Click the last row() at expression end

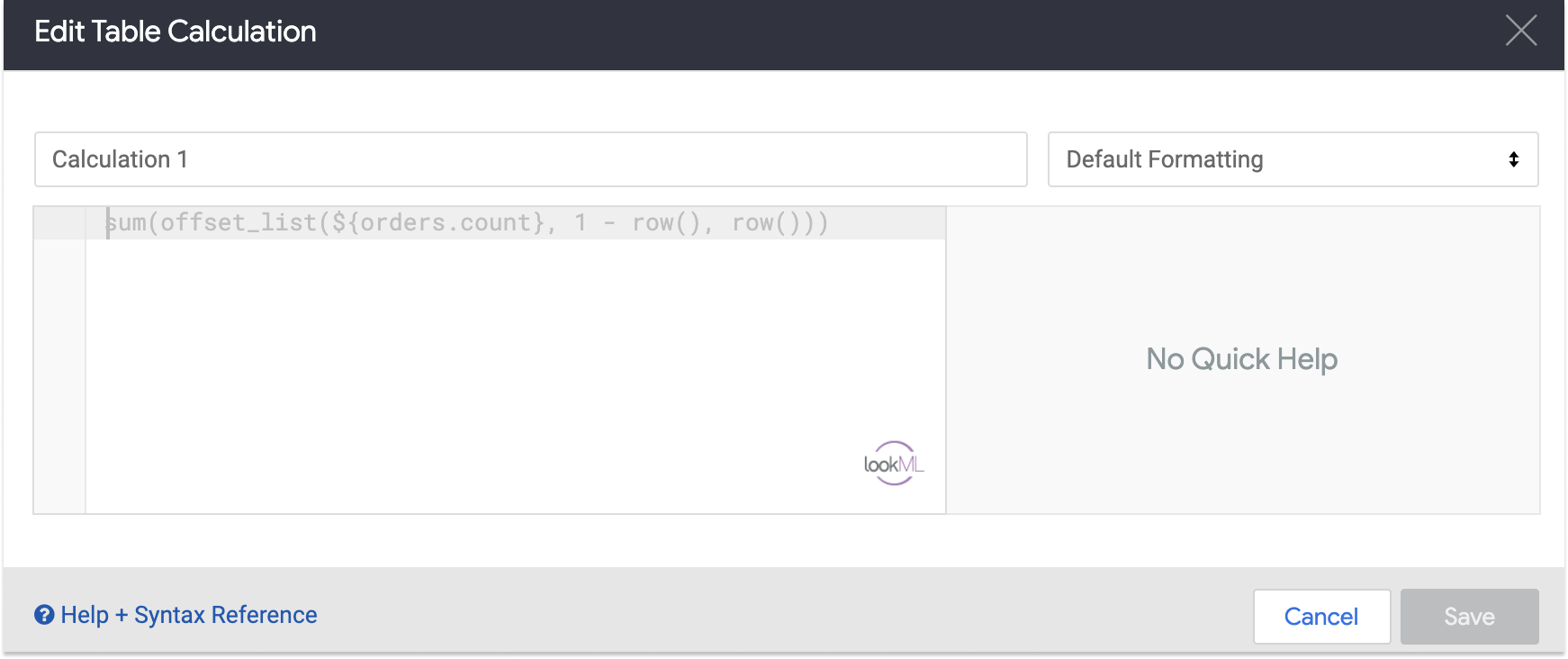765,222
